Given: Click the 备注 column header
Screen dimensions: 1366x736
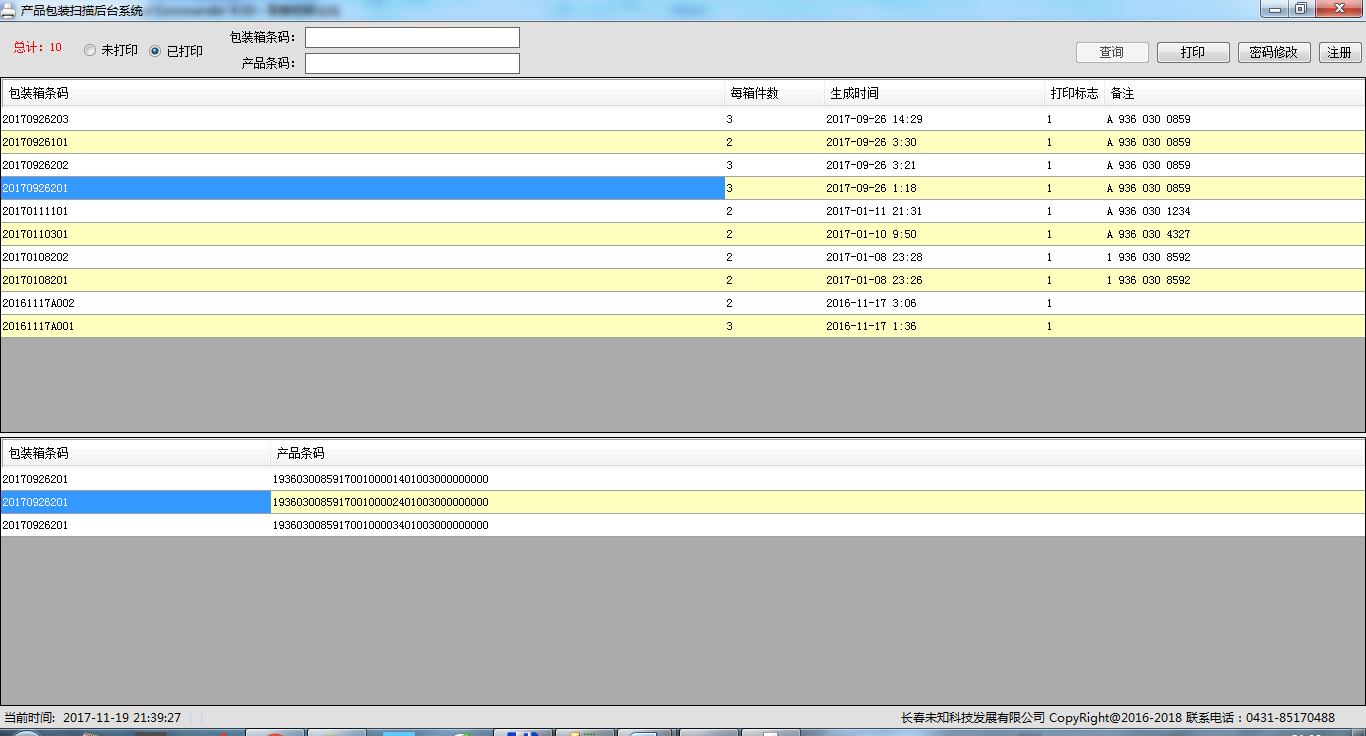Looking at the screenshot, I should coord(1123,94).
